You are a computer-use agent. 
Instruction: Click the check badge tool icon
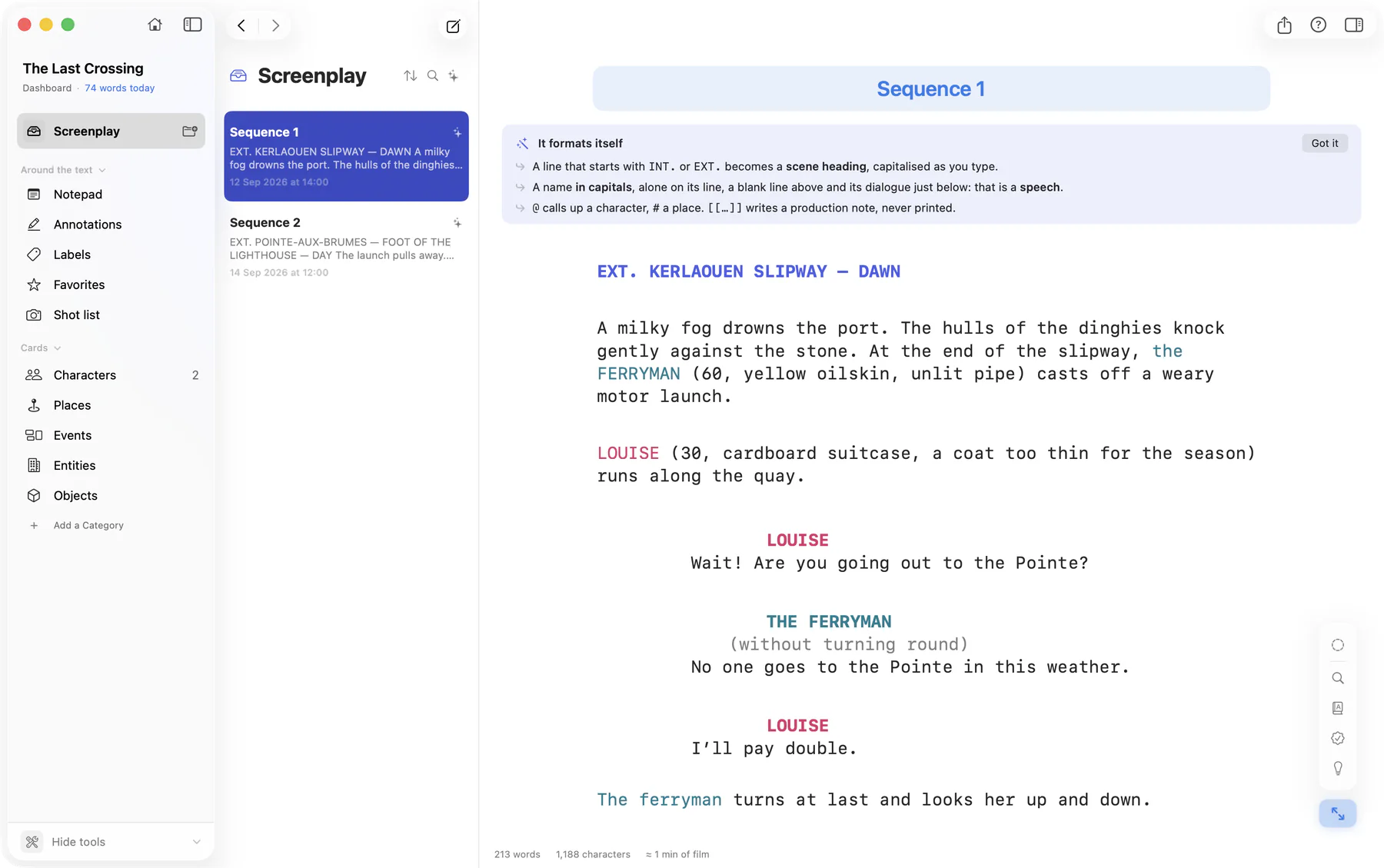[x=1338, y=738]
